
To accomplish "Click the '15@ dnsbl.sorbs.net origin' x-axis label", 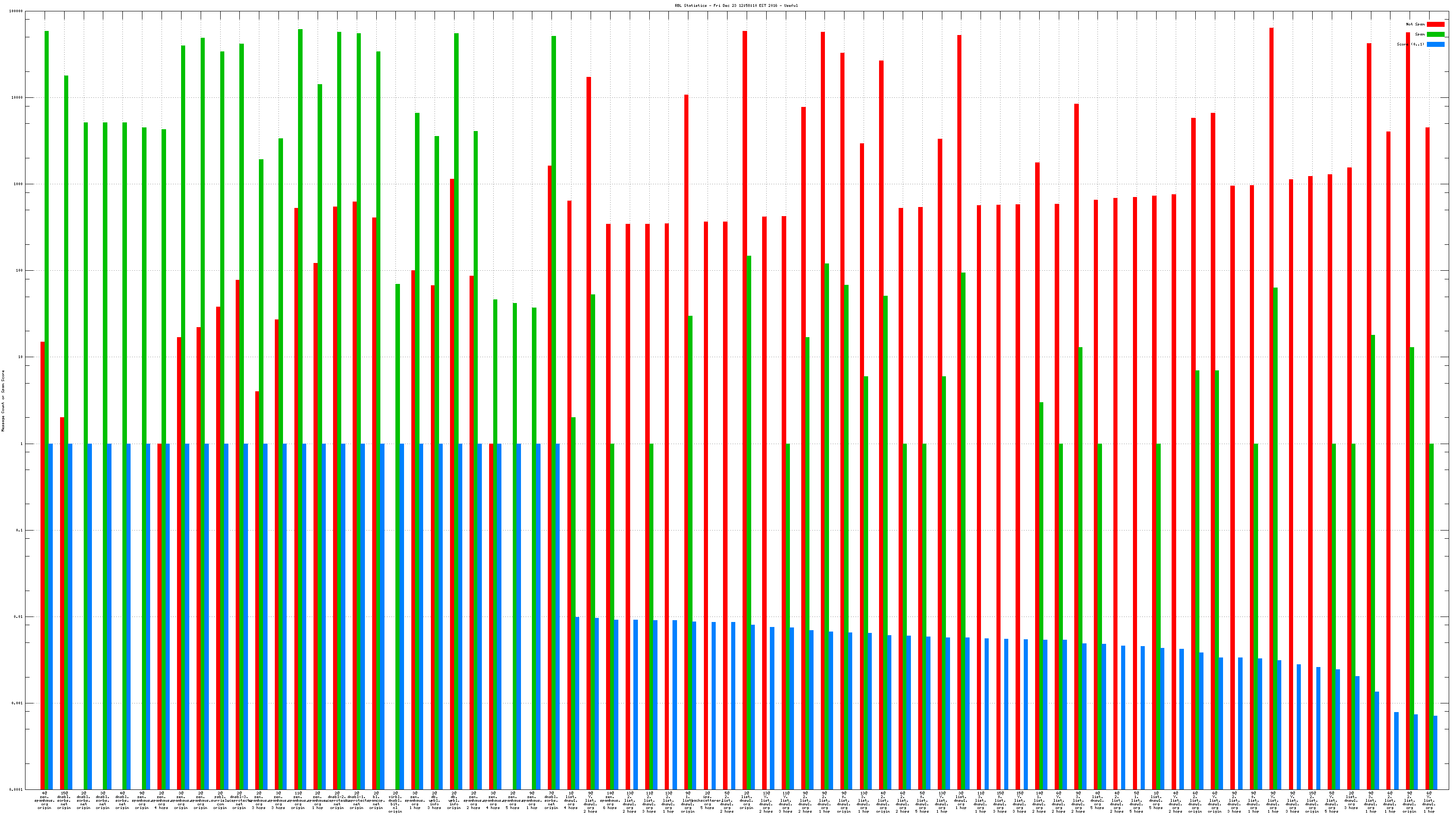I will [64, 800].
